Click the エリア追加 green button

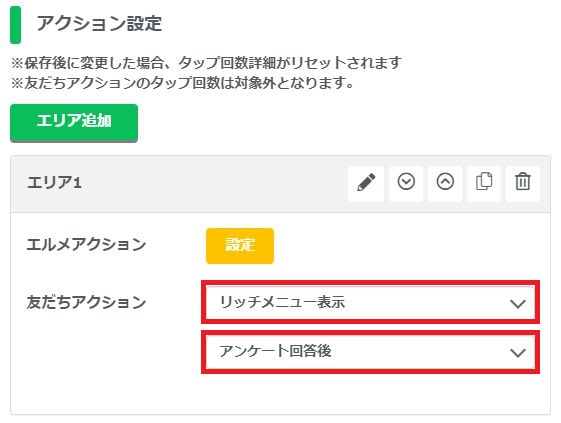click(x=74, y=123)
